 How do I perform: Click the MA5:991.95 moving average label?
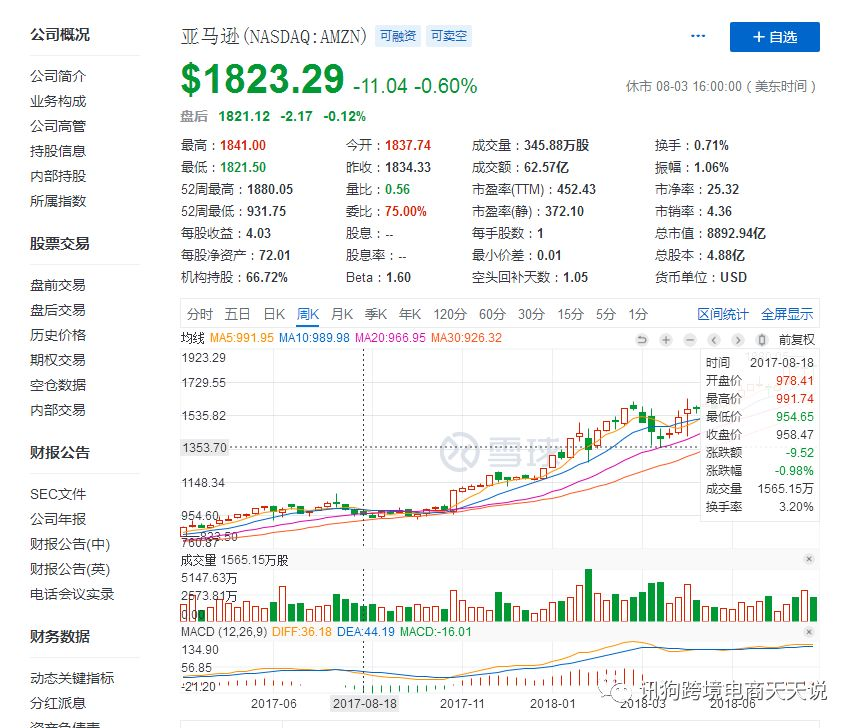(242, 338)
